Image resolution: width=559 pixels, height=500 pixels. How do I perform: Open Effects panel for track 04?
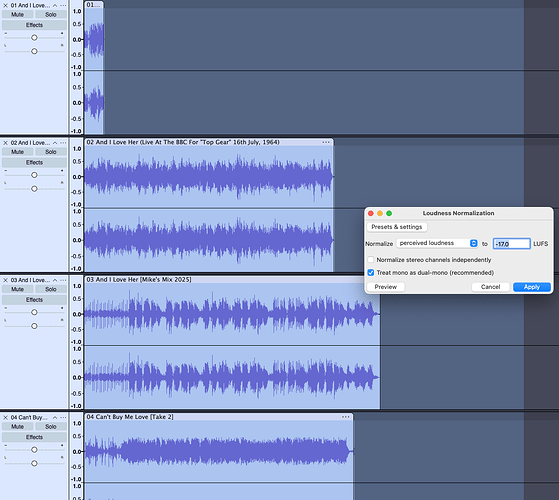point(34,437)
